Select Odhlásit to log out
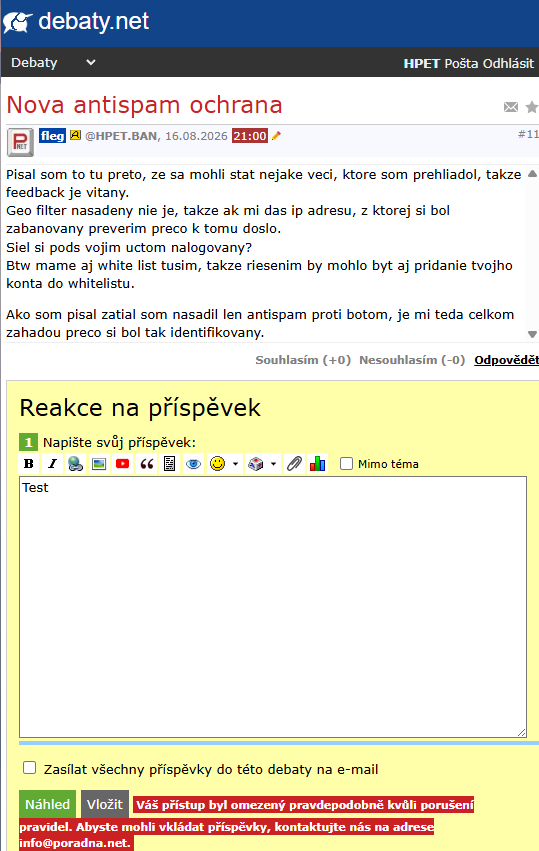 point(508,63)
